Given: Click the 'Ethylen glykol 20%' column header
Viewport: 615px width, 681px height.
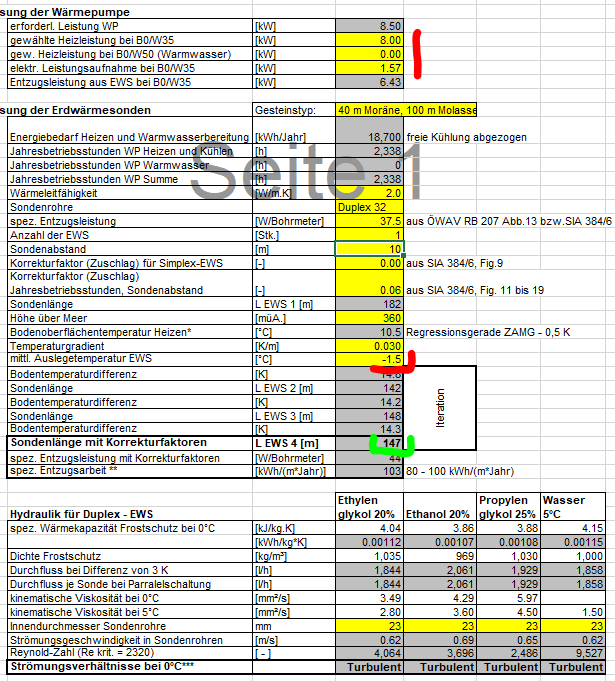Looking at the screenshot, I should 370,507.
